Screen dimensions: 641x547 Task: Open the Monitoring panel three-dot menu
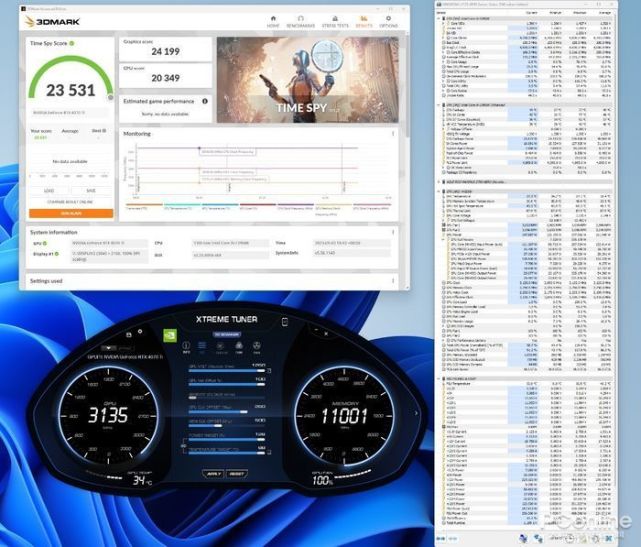click(393, 134)
